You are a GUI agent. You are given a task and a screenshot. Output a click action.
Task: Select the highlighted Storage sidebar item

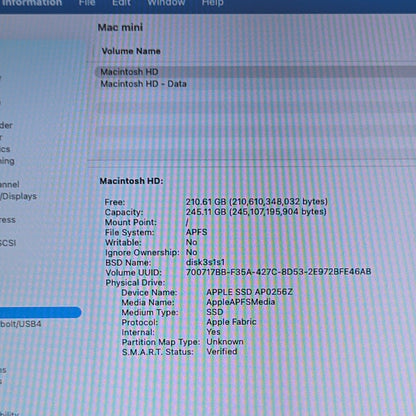coord(40,312)
